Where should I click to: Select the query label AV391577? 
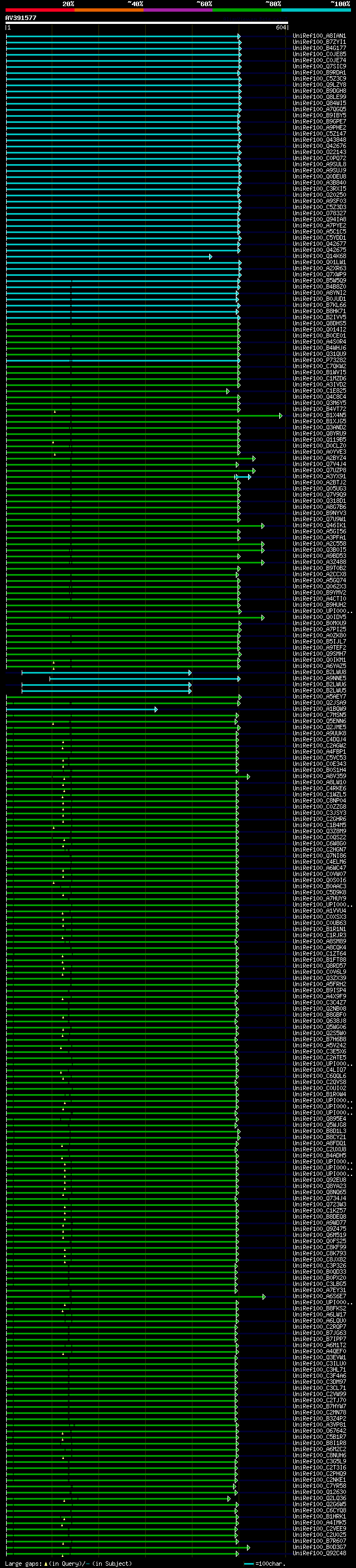tap(21, 18)
